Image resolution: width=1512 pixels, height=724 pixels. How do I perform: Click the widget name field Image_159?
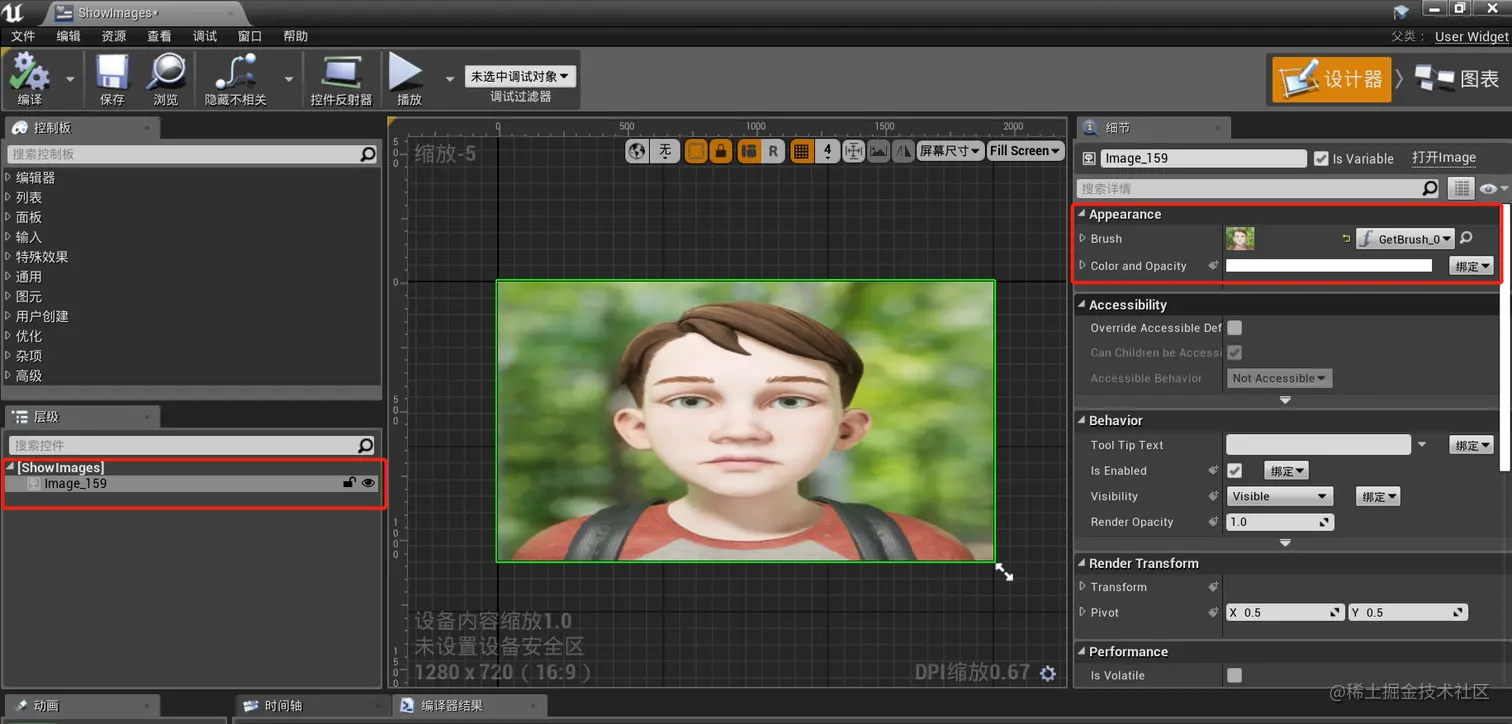(1203, 158)
